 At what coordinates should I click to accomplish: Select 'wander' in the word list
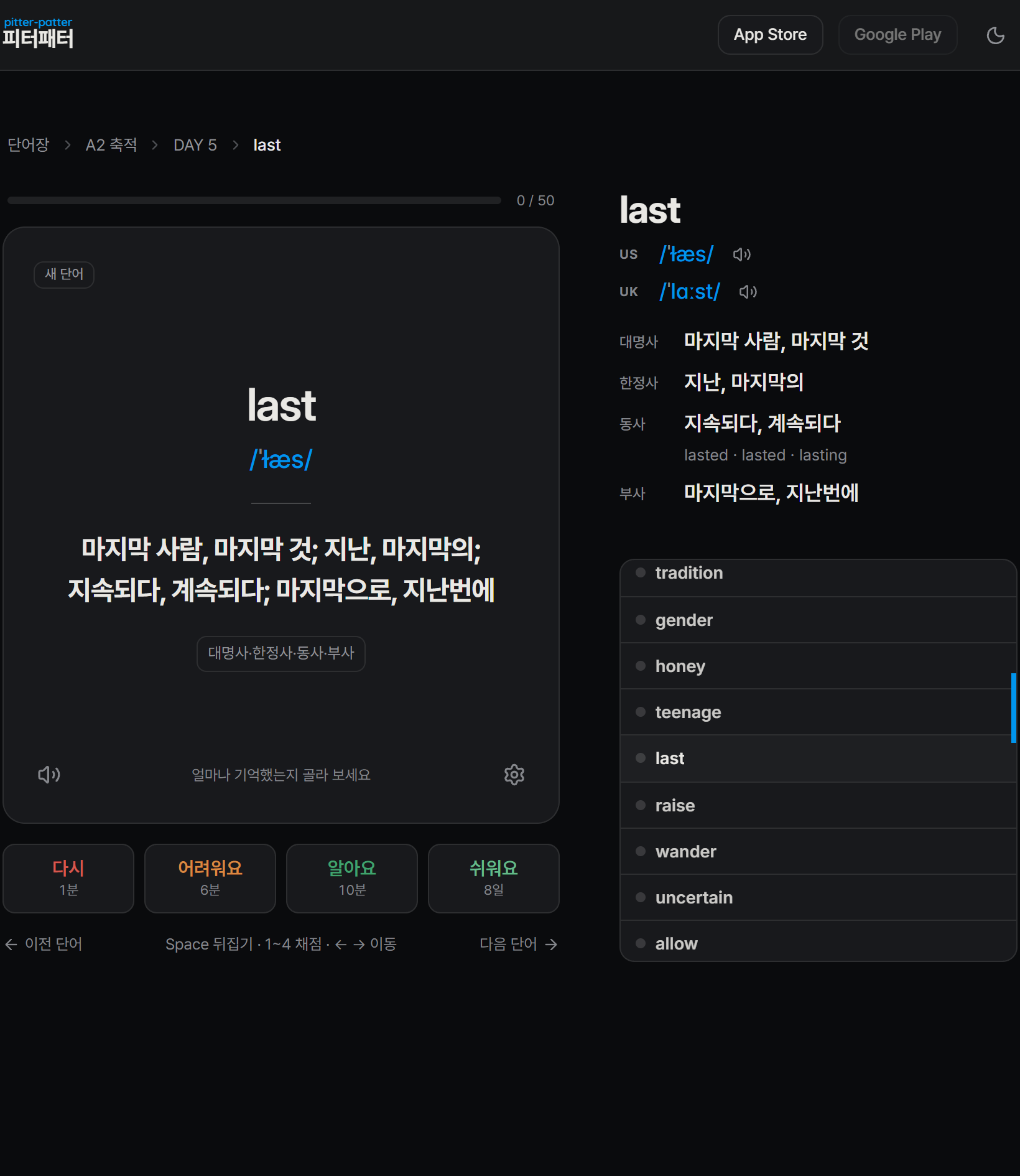818,851
